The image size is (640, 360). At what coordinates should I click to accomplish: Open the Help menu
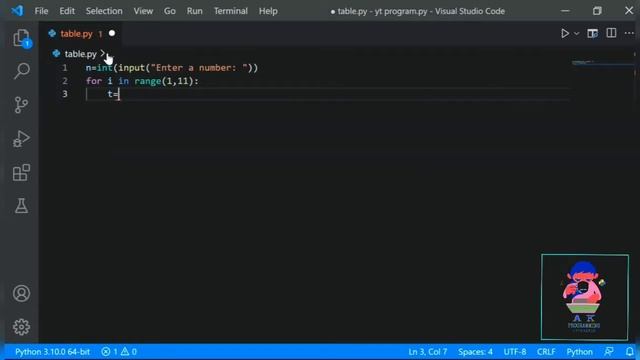268,11
